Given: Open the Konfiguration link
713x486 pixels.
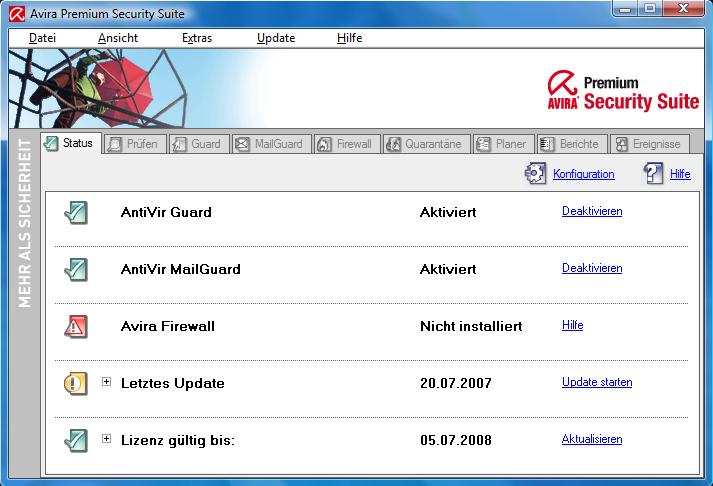Looking at the screenshot, I should tap(584, 174).
